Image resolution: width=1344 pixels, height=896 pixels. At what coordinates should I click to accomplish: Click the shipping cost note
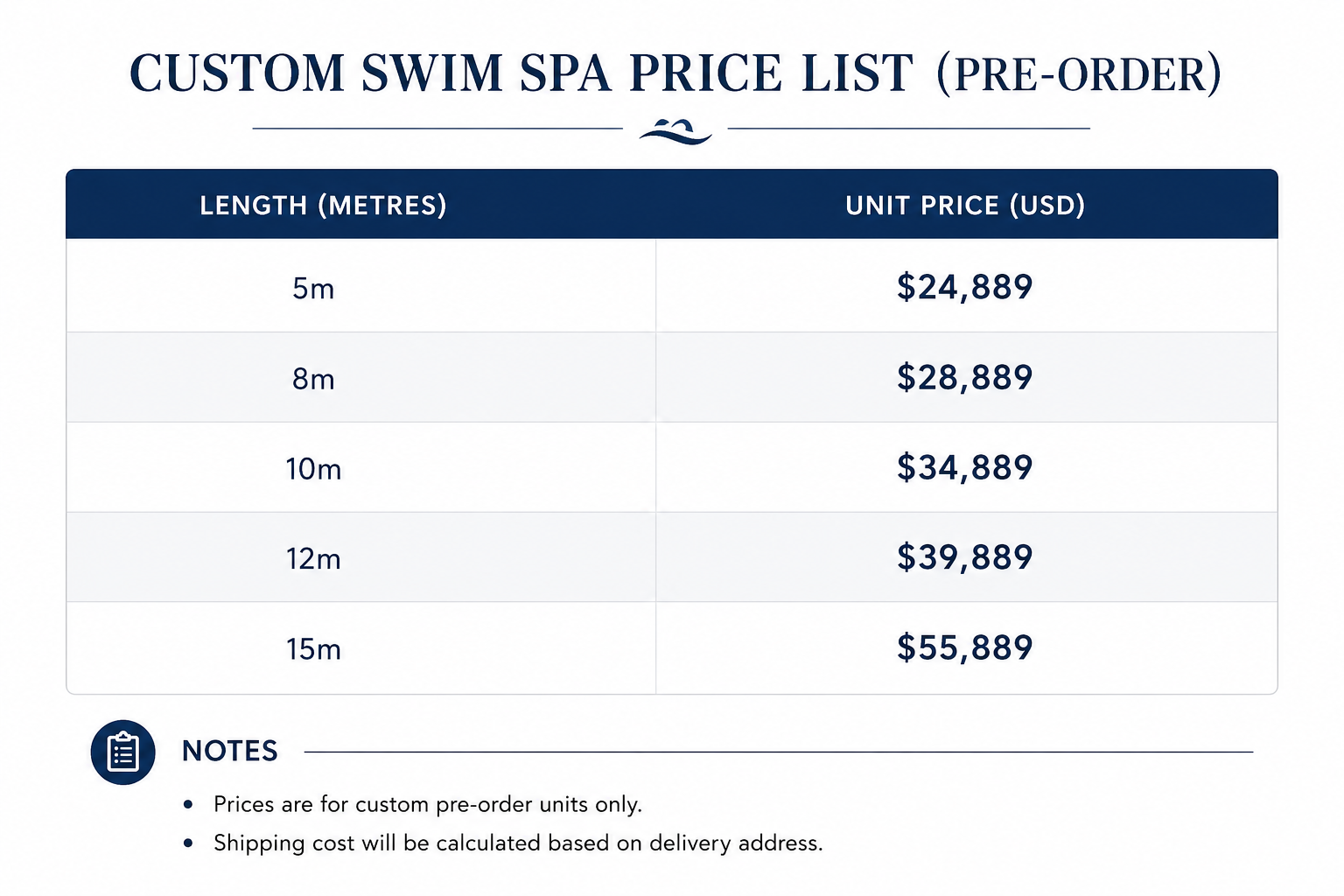518,843
